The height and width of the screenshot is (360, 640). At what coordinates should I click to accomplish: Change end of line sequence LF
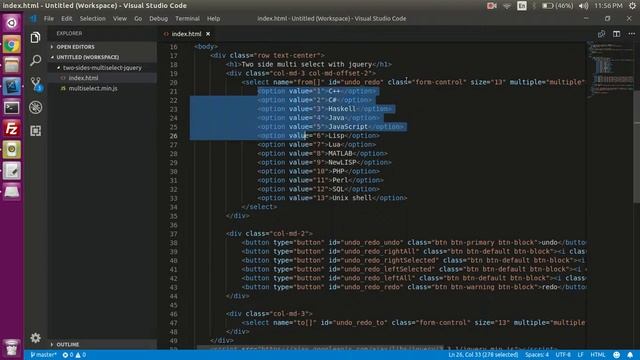[580, 355]
